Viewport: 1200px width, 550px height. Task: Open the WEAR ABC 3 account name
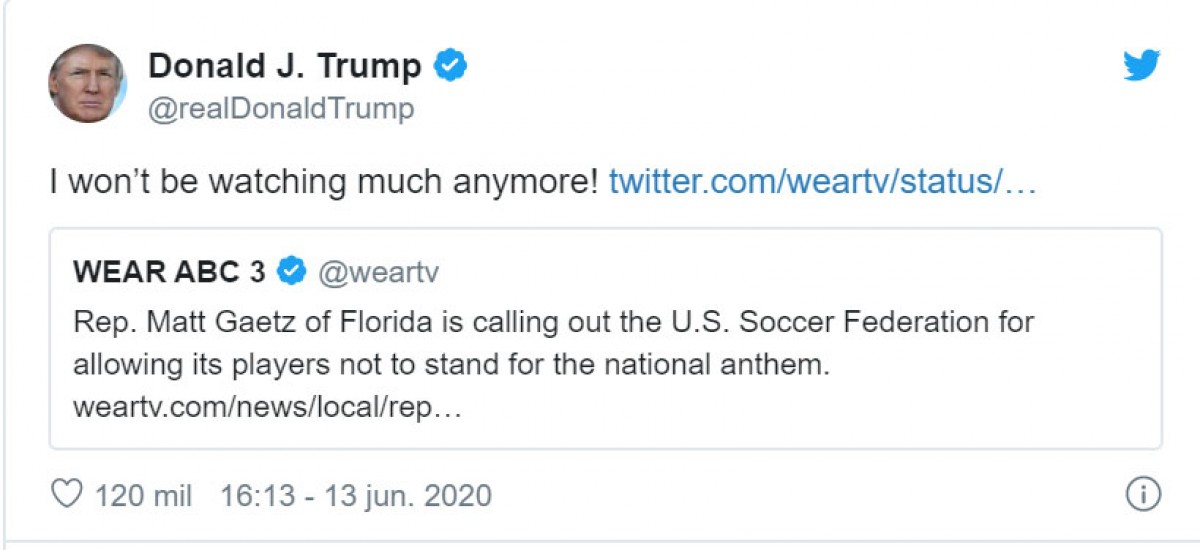(x=169, y=271)
